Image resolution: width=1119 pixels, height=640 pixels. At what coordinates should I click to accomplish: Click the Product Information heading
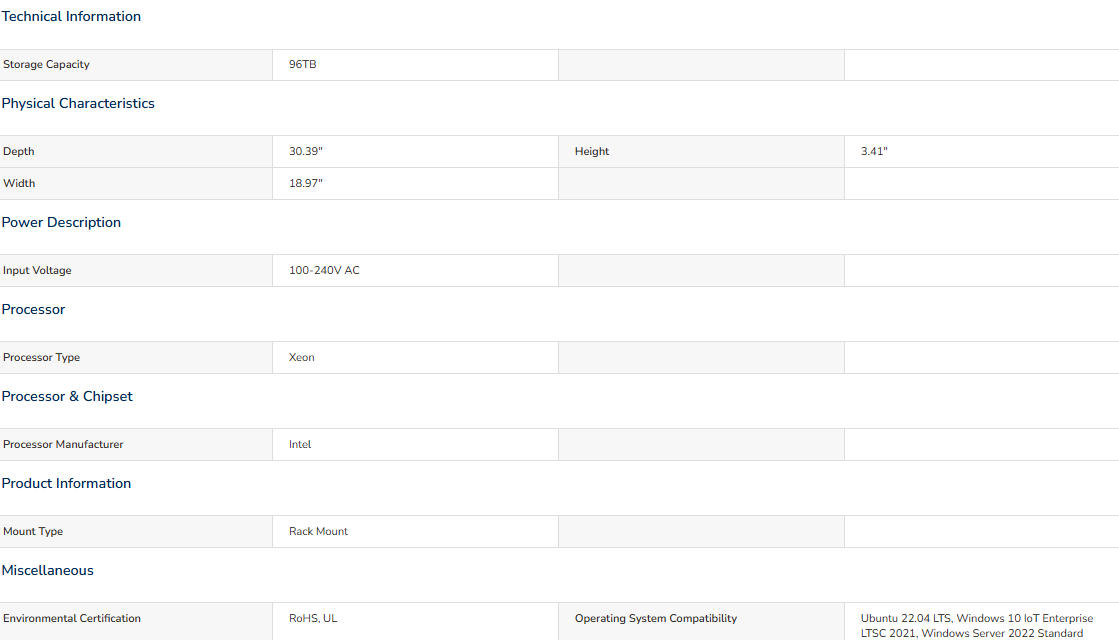coord(66,484)
